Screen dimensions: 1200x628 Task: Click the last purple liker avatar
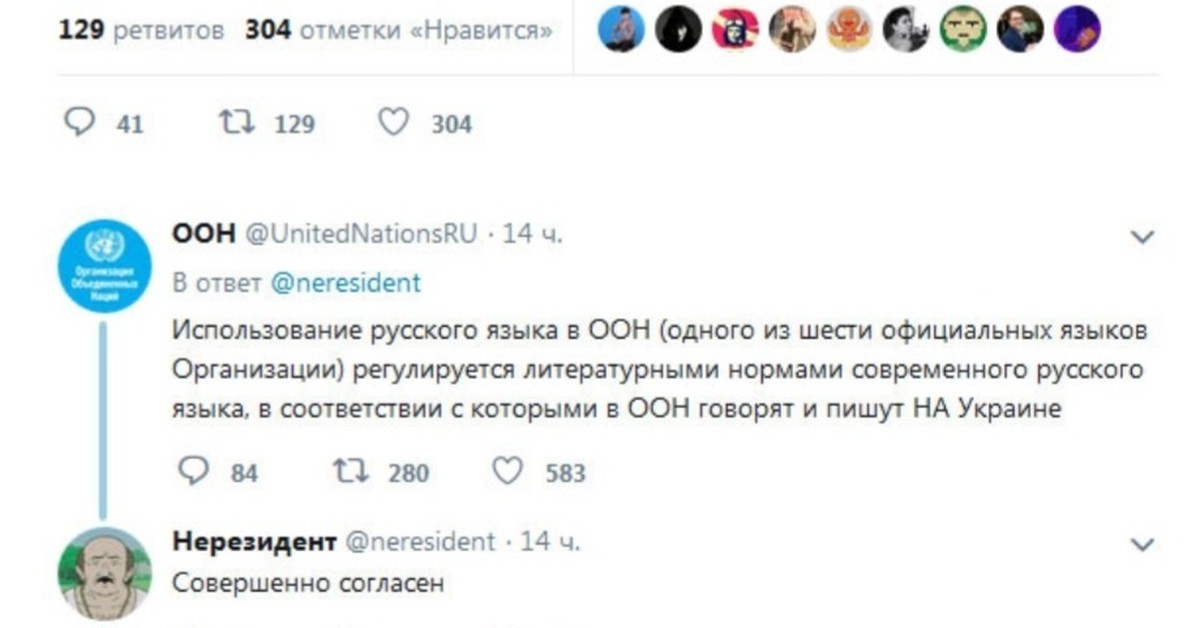tap(1077, 30)
